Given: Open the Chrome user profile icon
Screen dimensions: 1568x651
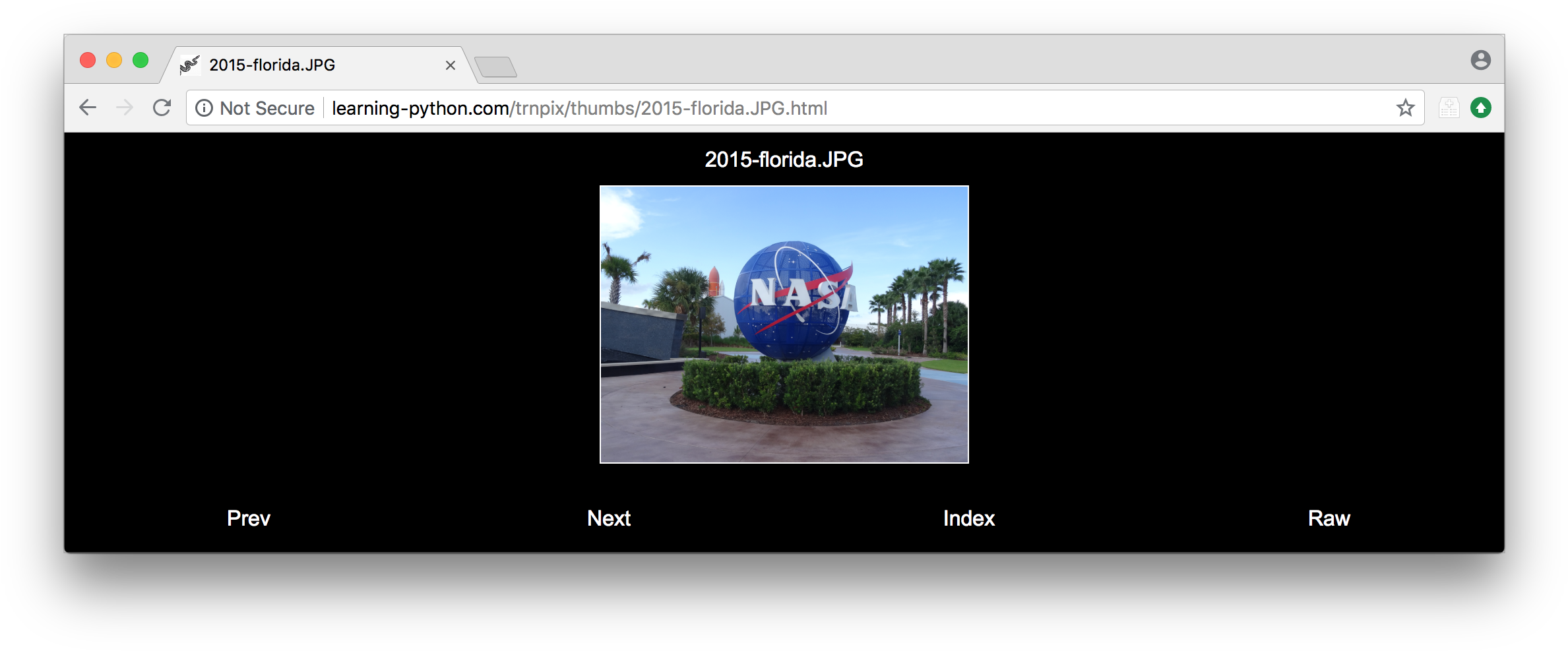Looking at the screenshot, I should coord(1481,60).
